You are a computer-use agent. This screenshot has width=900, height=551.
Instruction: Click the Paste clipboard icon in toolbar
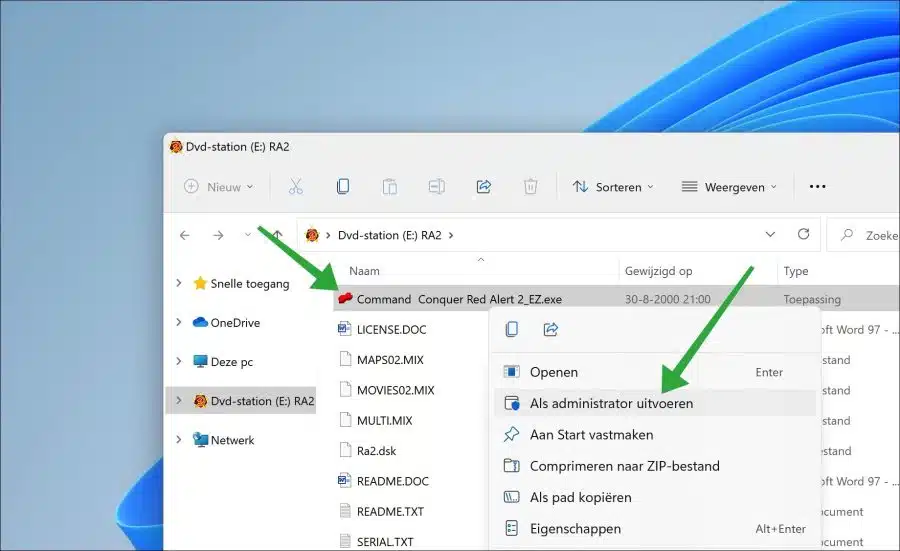tap(390, 187)
